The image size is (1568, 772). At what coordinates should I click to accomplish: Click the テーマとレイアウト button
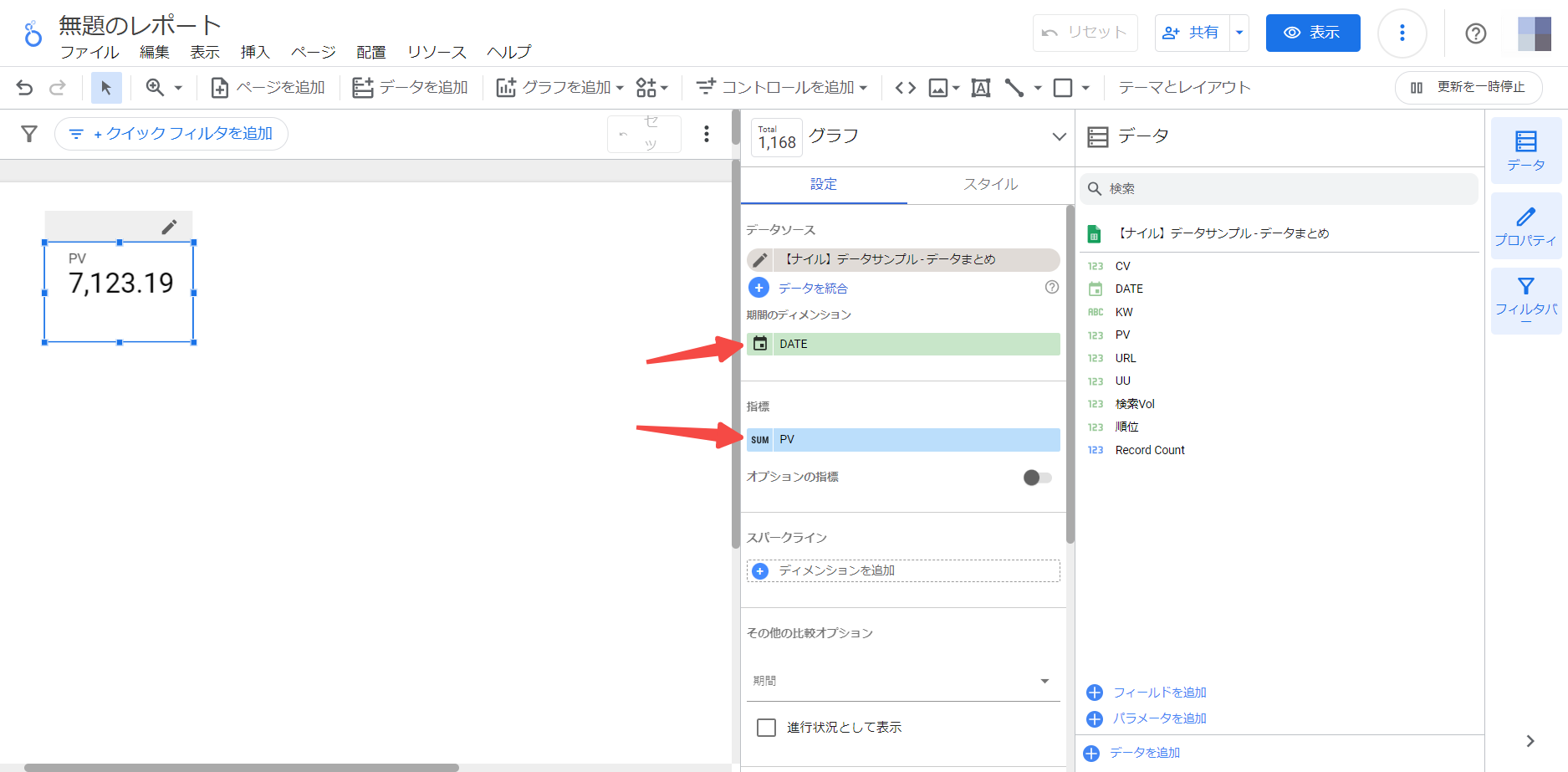pos(1184,87)
